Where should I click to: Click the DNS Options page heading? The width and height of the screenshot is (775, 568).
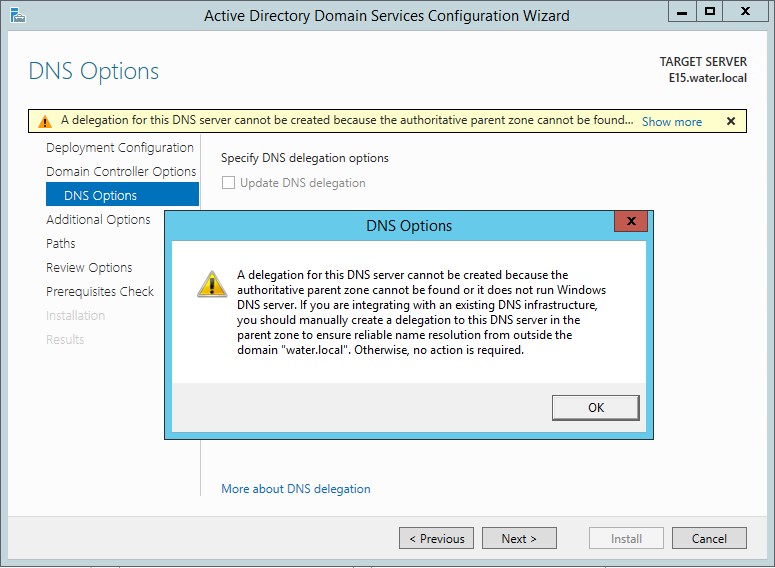point(93,71)
